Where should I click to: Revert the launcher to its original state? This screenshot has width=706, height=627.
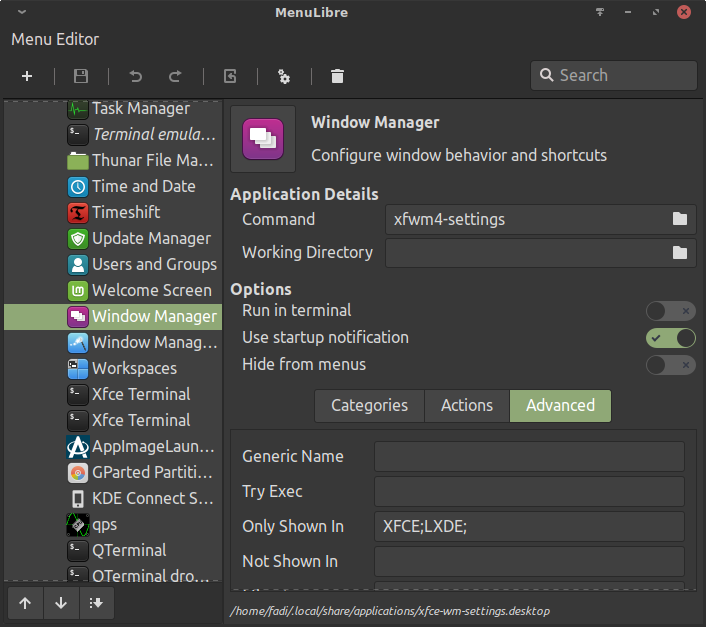[x=230, y=76]
